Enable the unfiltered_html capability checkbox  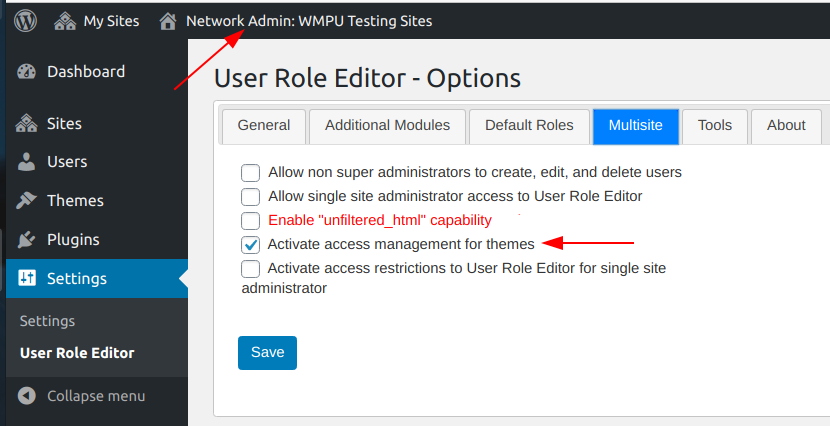point(250,221)
